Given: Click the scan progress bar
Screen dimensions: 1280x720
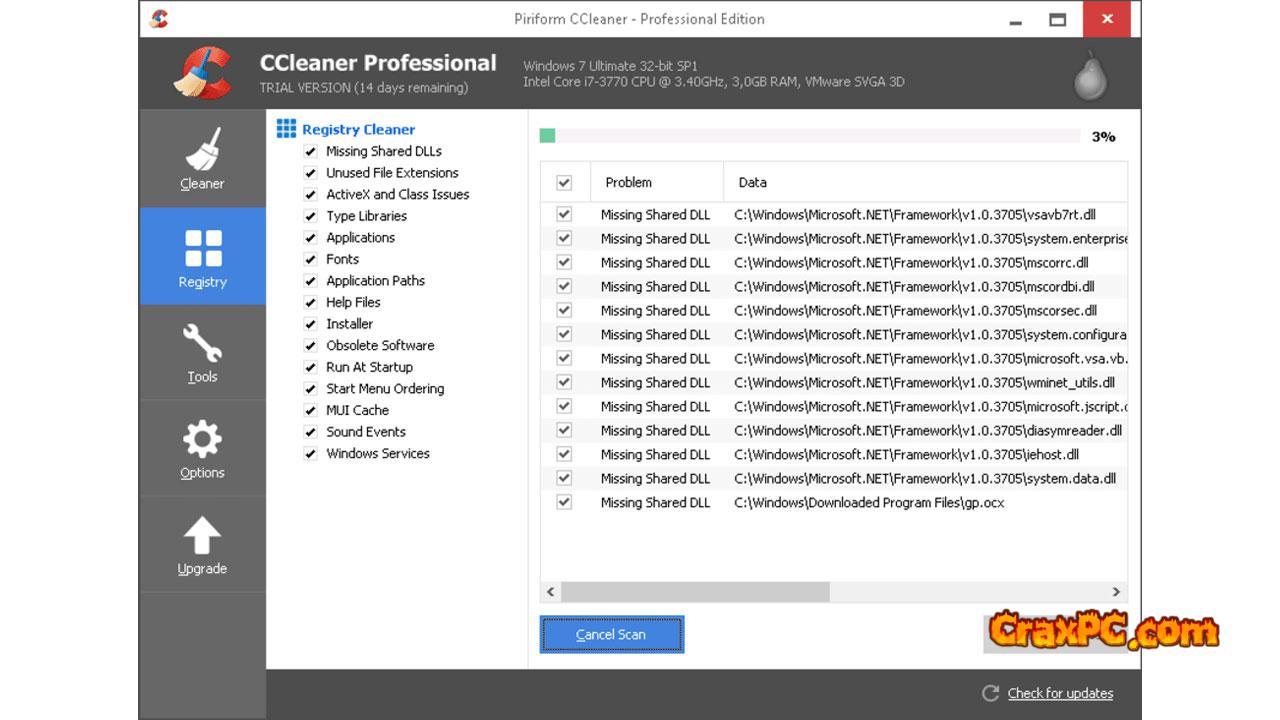Looking at the screenshot, I should 809,136.
